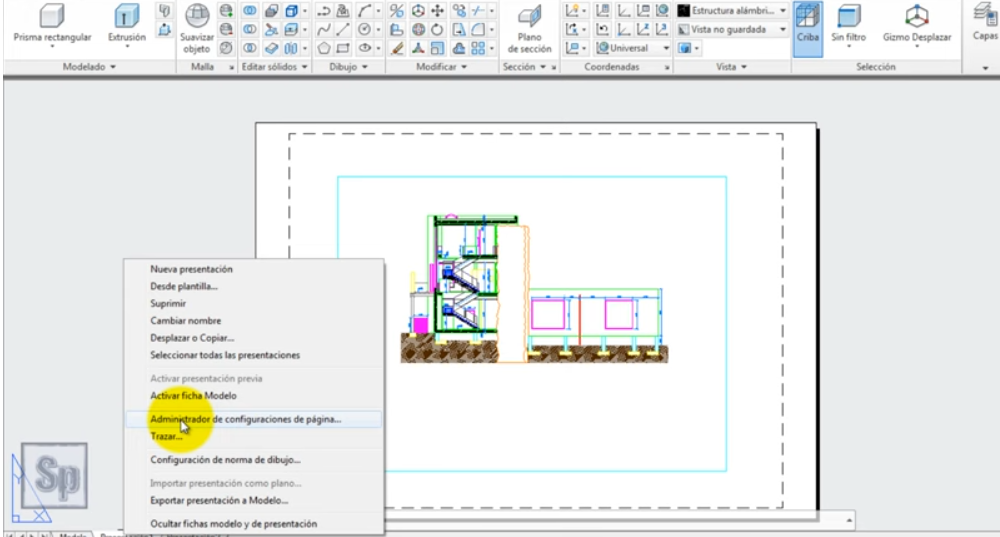Click the view cube dropdown in Vista panel
The height and width of the screenshot is (537, 1000).
[688, 48]
